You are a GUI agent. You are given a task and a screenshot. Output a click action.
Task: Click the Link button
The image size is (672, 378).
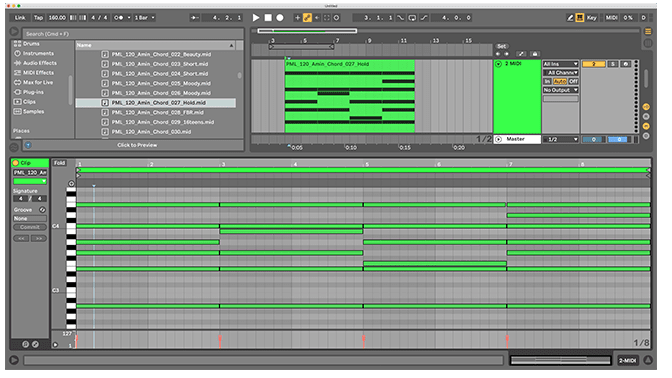coord(21,18)
